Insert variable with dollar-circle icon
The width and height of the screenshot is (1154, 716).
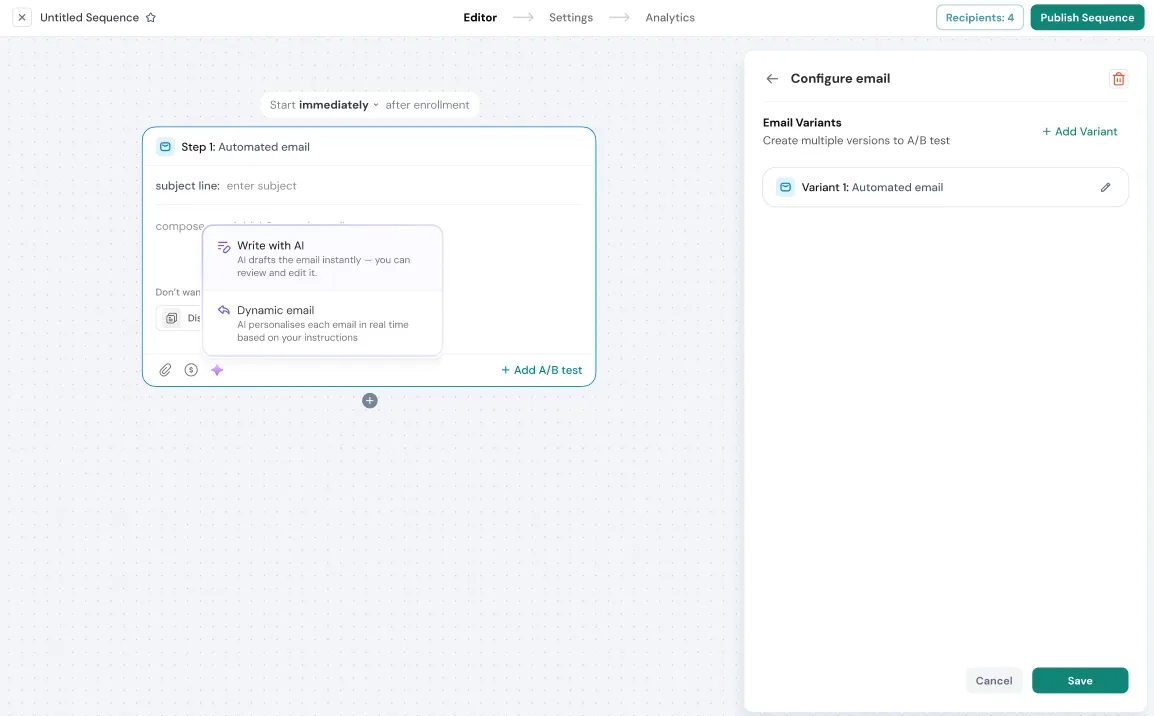(x=191, y=369)
